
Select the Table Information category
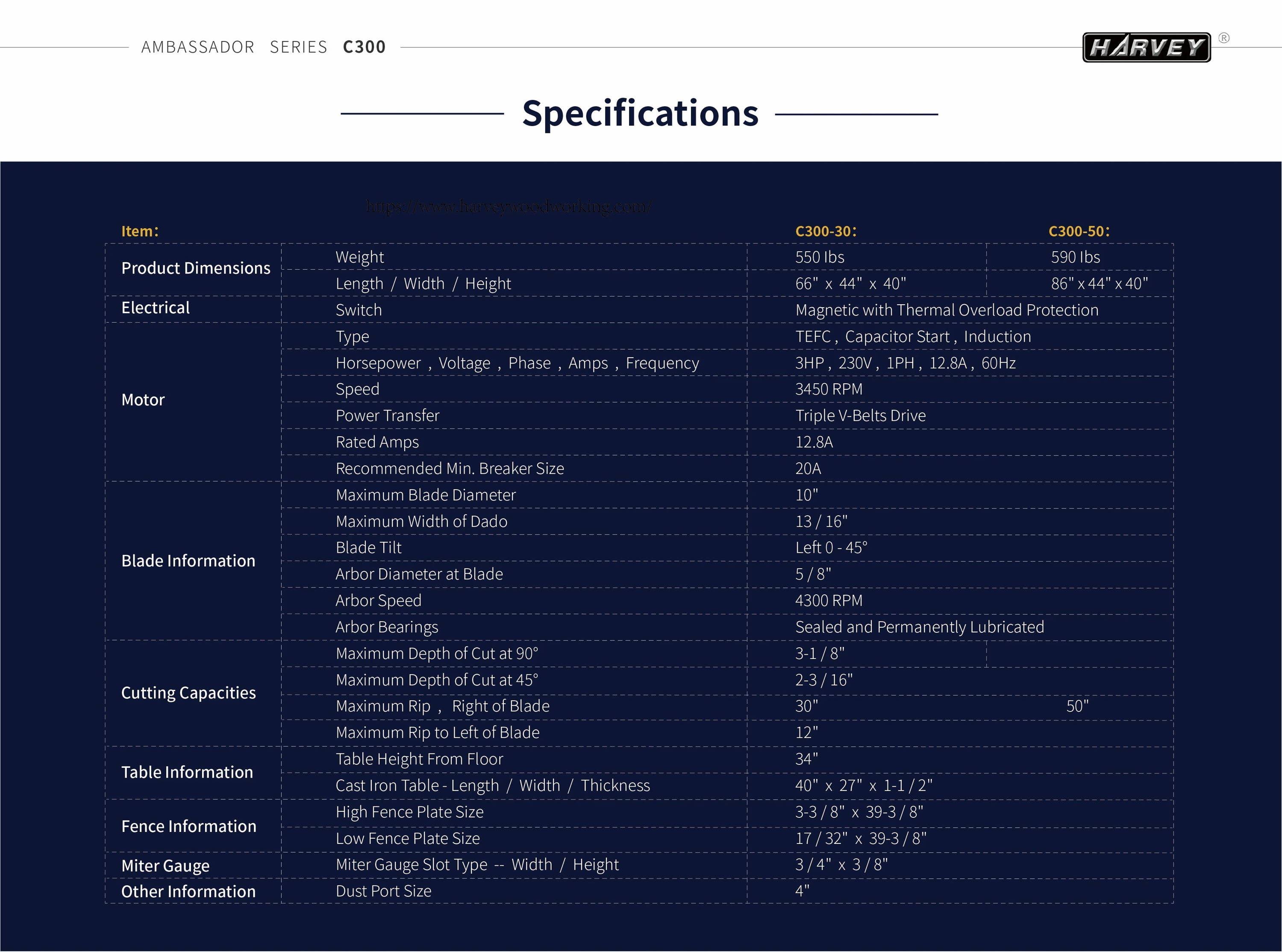(x=187, y=772)
